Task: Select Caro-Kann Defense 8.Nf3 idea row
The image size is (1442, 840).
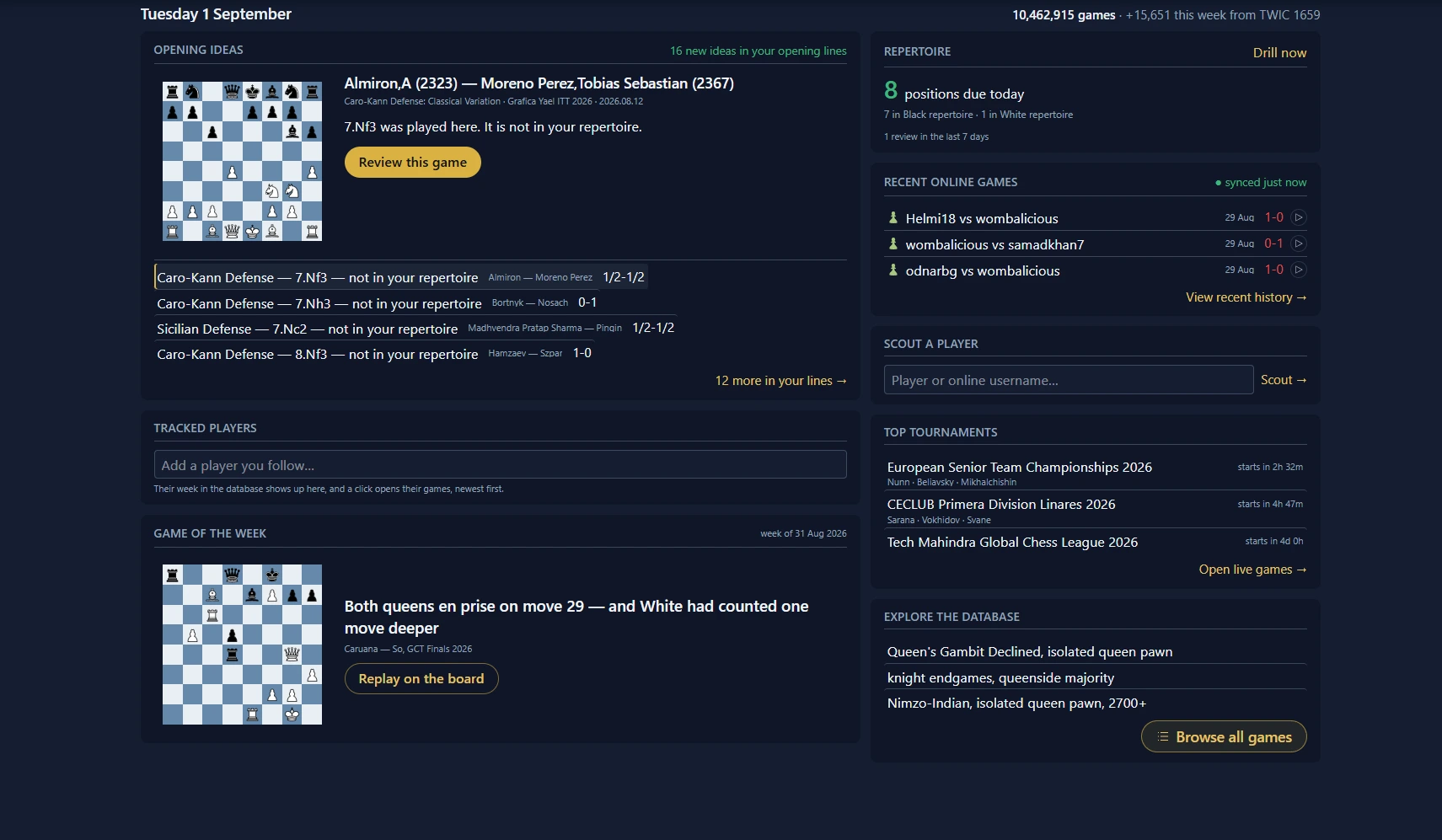Action: [374, 354]
